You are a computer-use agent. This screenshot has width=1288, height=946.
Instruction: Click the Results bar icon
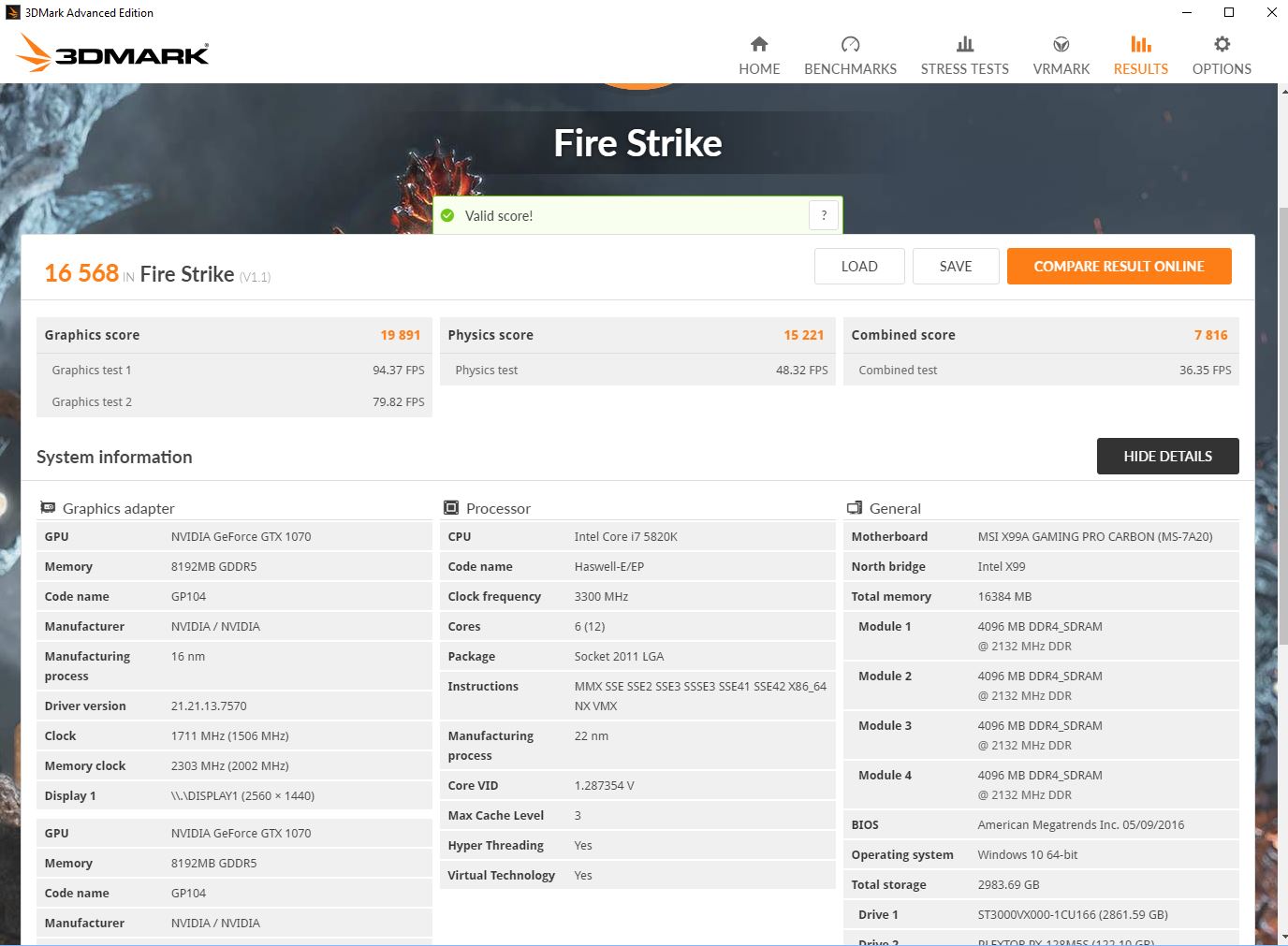1141,44
